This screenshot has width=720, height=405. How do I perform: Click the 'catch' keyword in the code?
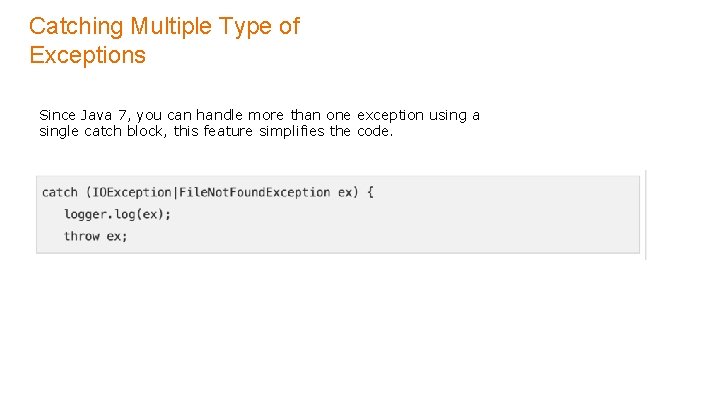59,192
